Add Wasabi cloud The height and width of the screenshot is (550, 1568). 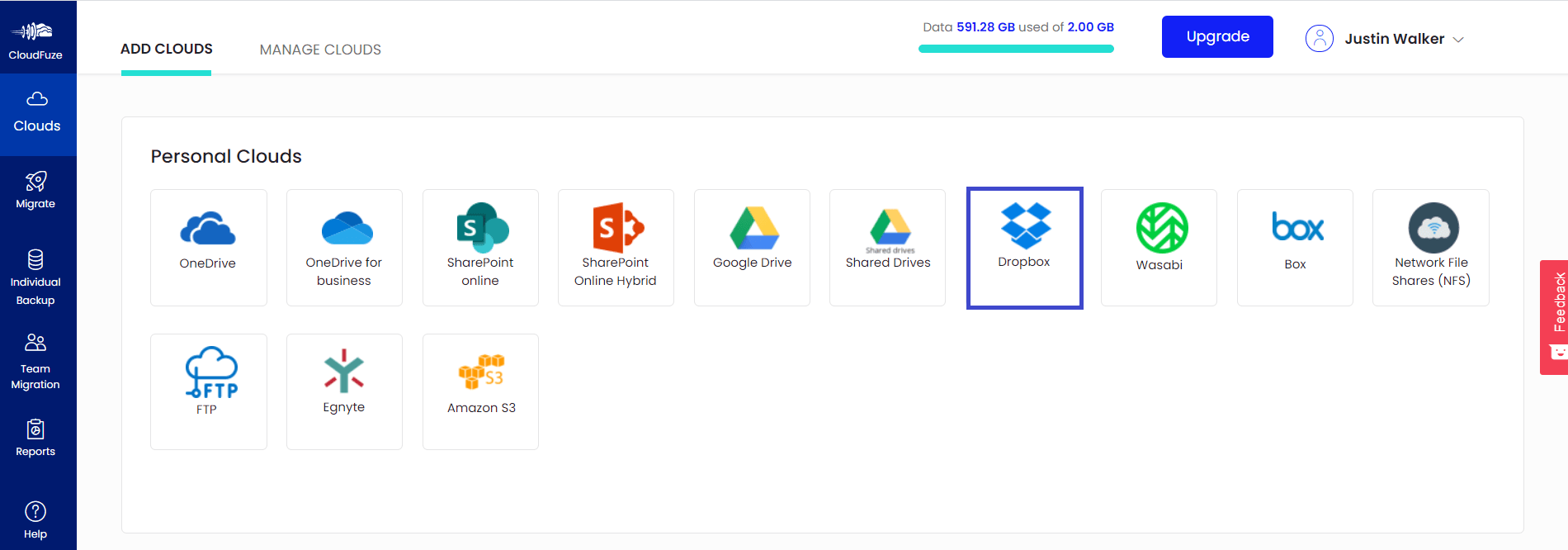(1159, 248)
